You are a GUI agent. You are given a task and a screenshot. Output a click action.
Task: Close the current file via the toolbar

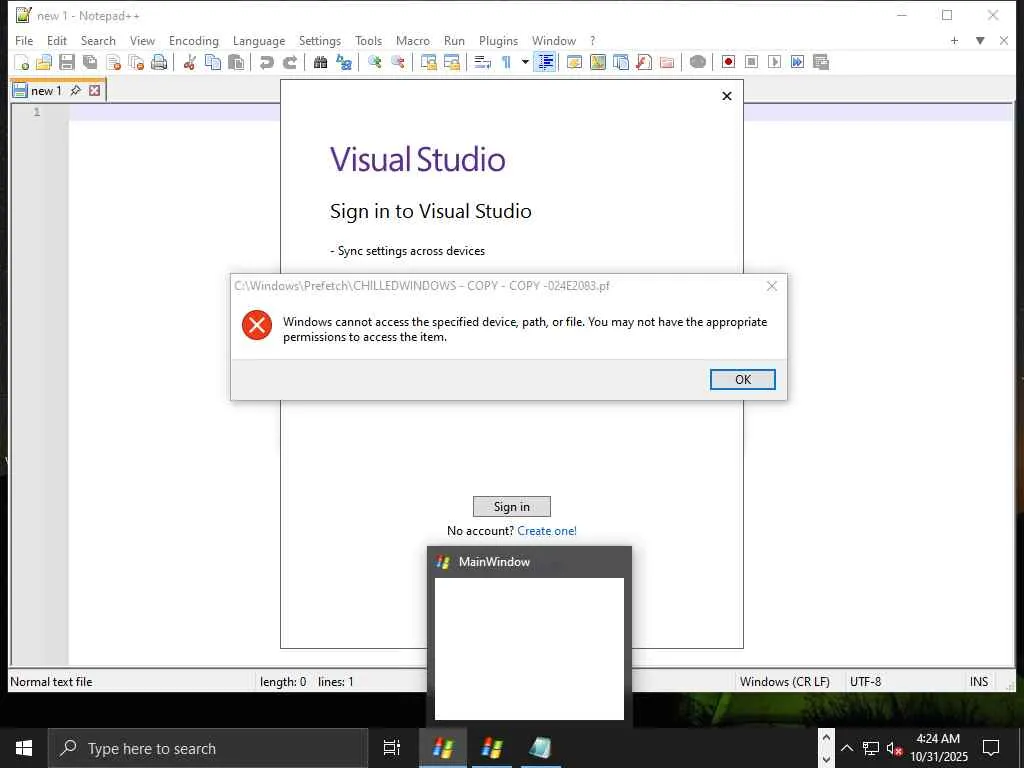pyautogui.click(x=114, y=63)
